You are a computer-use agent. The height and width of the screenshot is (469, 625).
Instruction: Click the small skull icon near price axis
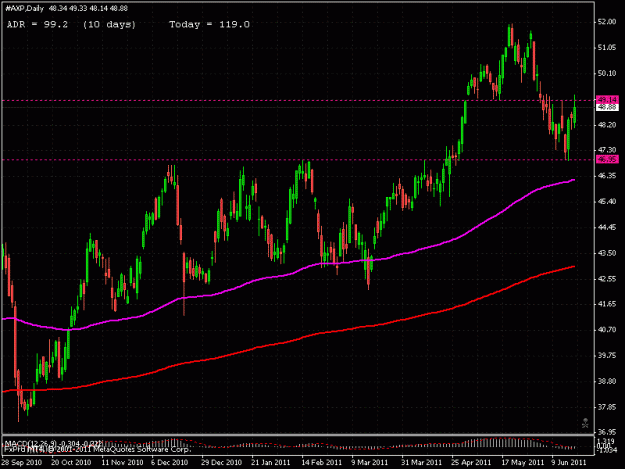[x=585, y=423]
